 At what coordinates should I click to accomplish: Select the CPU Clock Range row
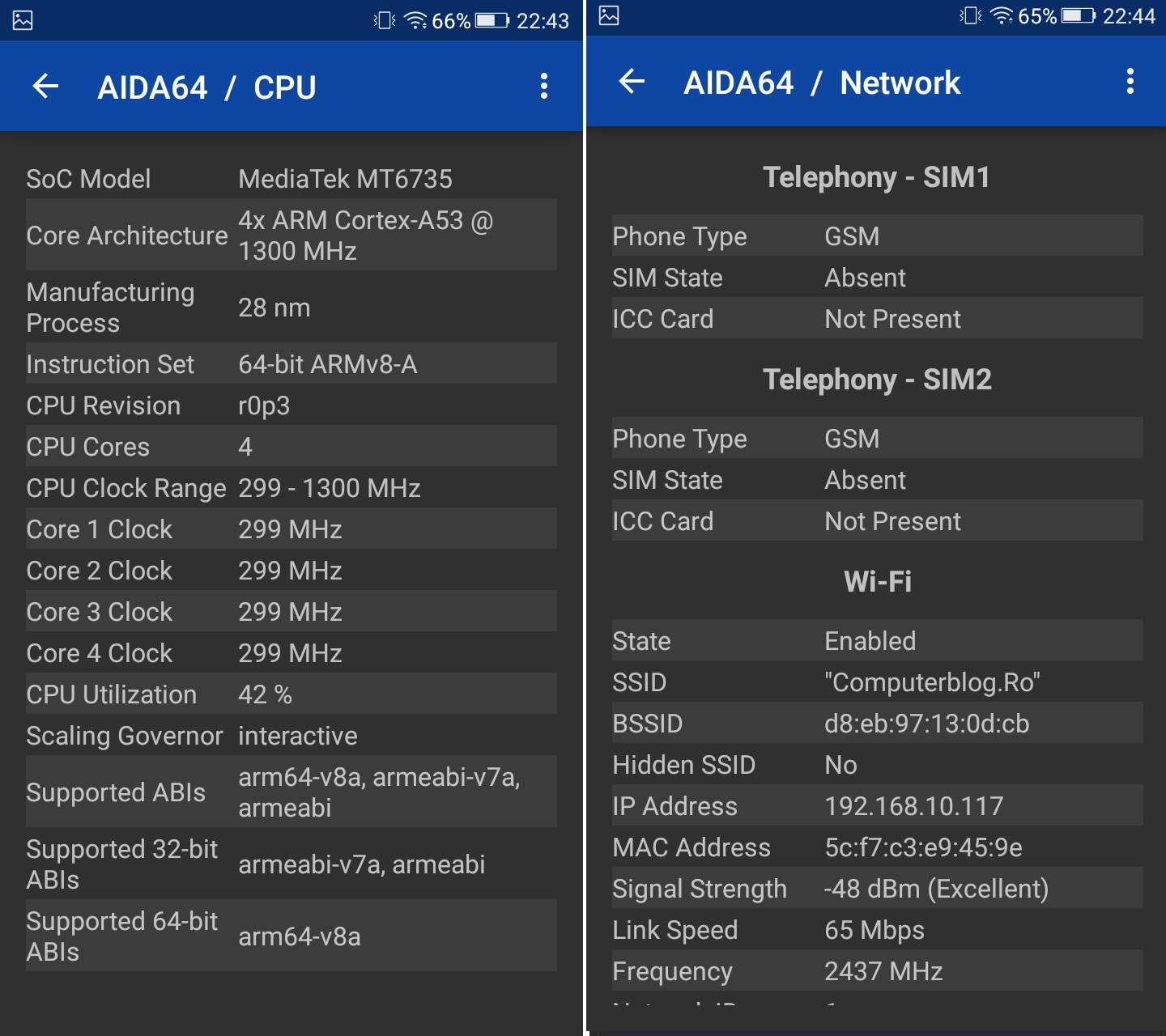pos(291,487)
